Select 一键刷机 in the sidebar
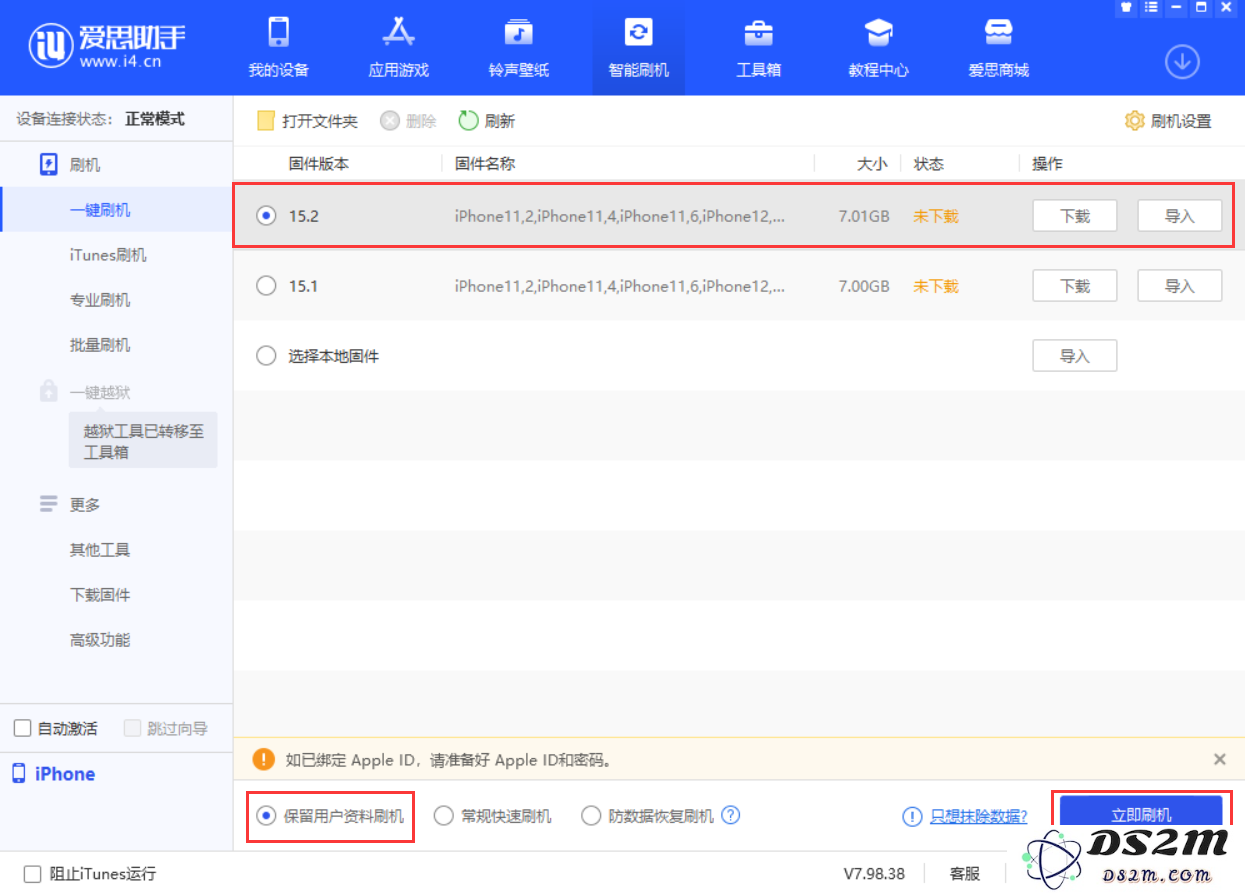The height and width of the screenshot is (893, 1245). [x=116, y=210]
